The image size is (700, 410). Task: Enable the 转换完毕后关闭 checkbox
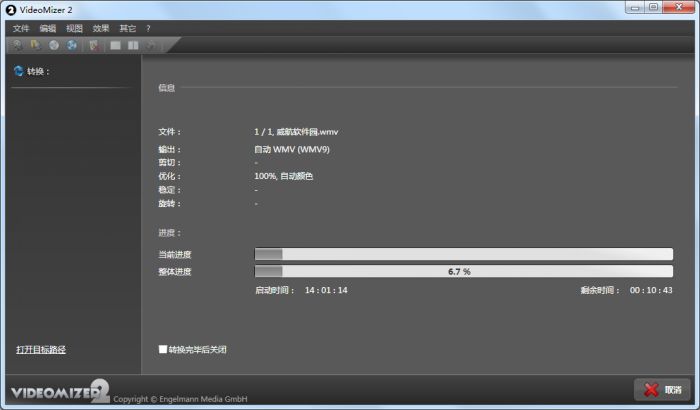[x=163, y=349]
